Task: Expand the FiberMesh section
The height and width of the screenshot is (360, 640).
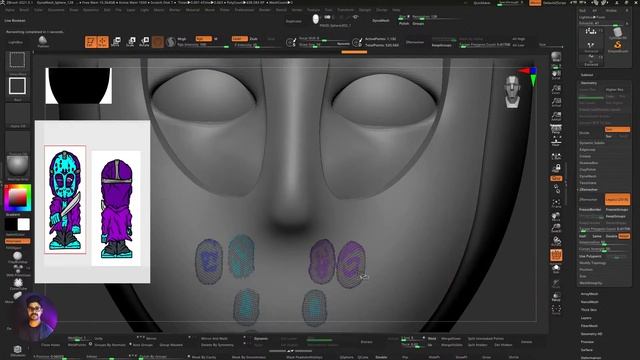Action: [x=589, y=326]
